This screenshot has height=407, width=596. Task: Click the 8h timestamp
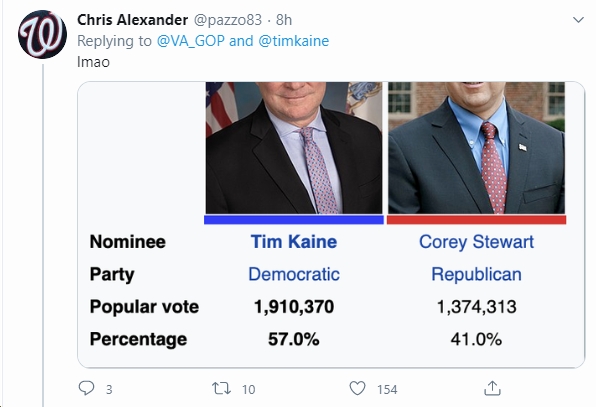pos(284,20)
